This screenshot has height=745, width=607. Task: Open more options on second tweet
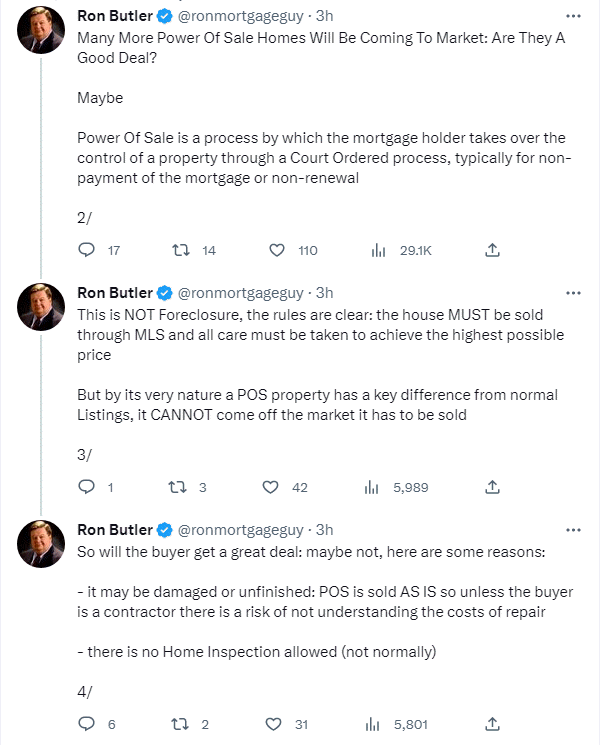573,293
